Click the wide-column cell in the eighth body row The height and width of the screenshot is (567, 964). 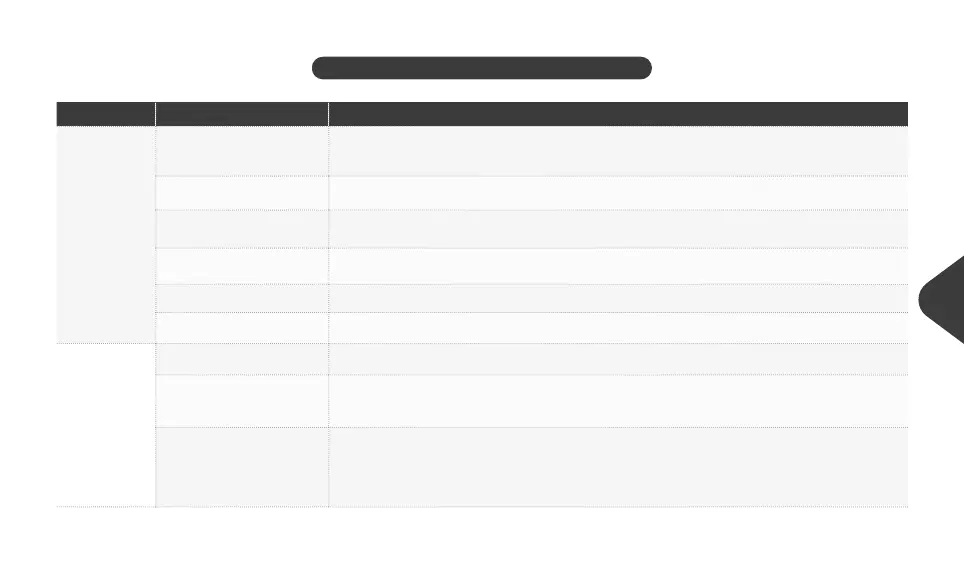click(x=618, y=401)
